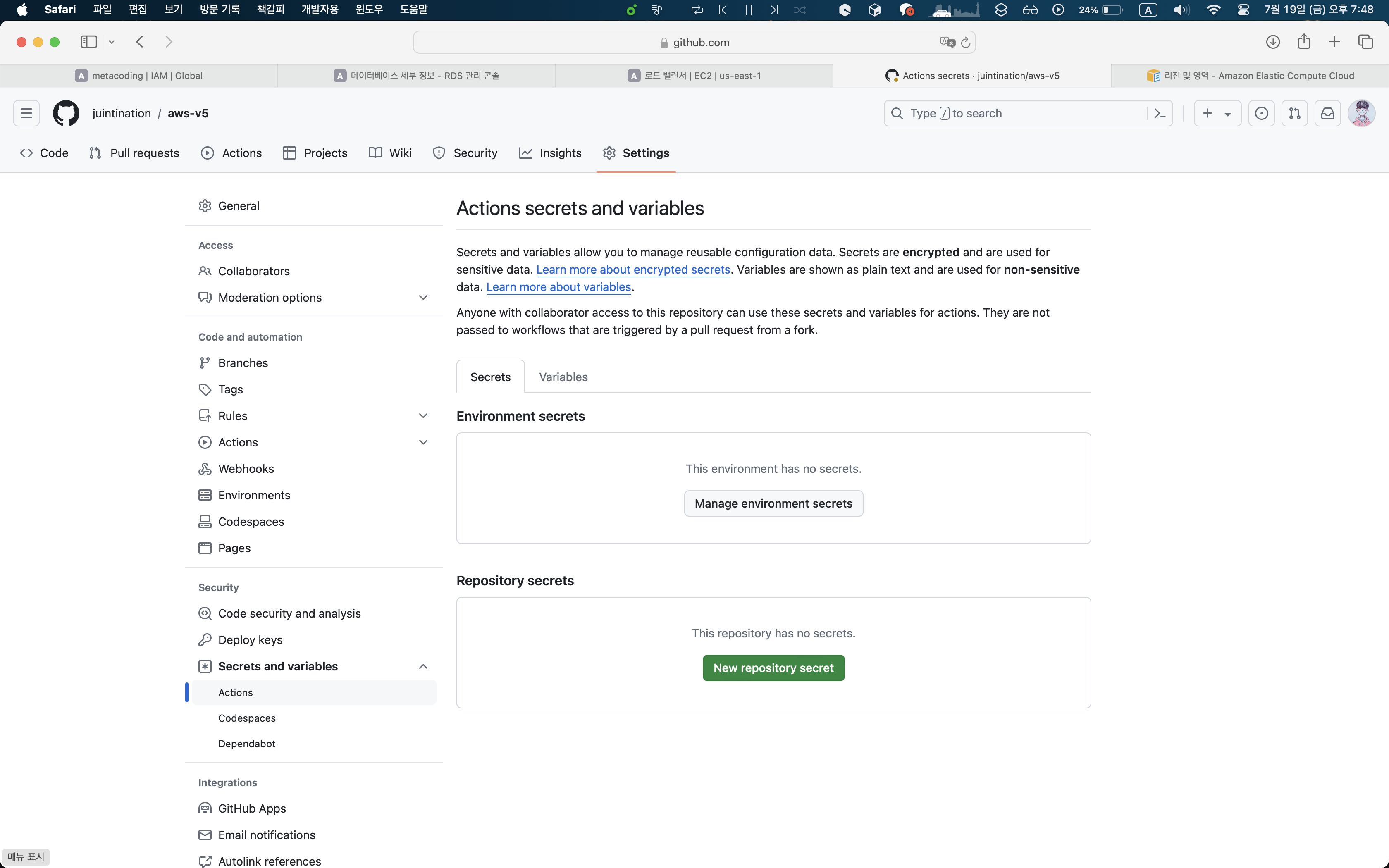Open the issues icon in header

pos(1261,113)
